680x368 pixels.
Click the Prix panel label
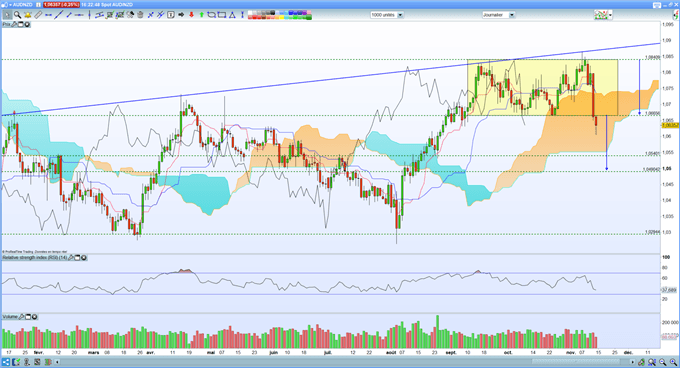pyautogui.click(x=6, y=24)
